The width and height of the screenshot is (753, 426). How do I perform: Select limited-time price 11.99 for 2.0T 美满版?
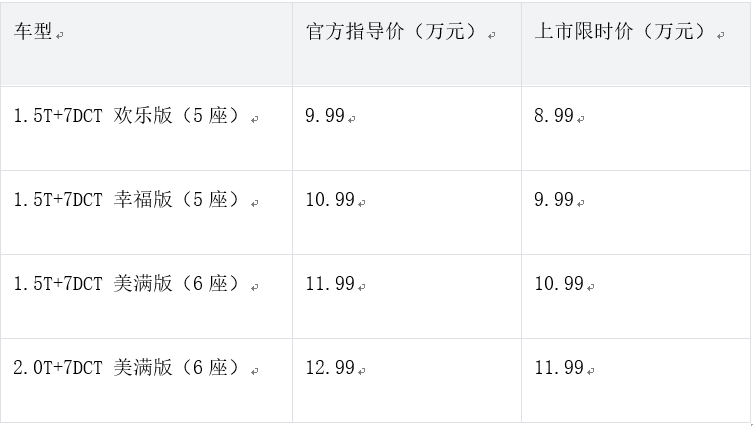[x=559, y=368]
